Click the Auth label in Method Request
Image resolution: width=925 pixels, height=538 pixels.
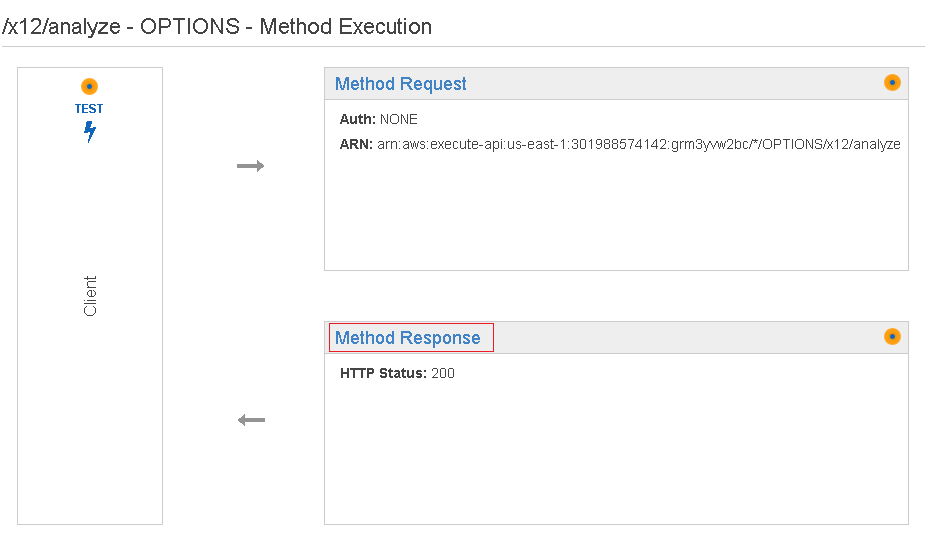(357, 119)
